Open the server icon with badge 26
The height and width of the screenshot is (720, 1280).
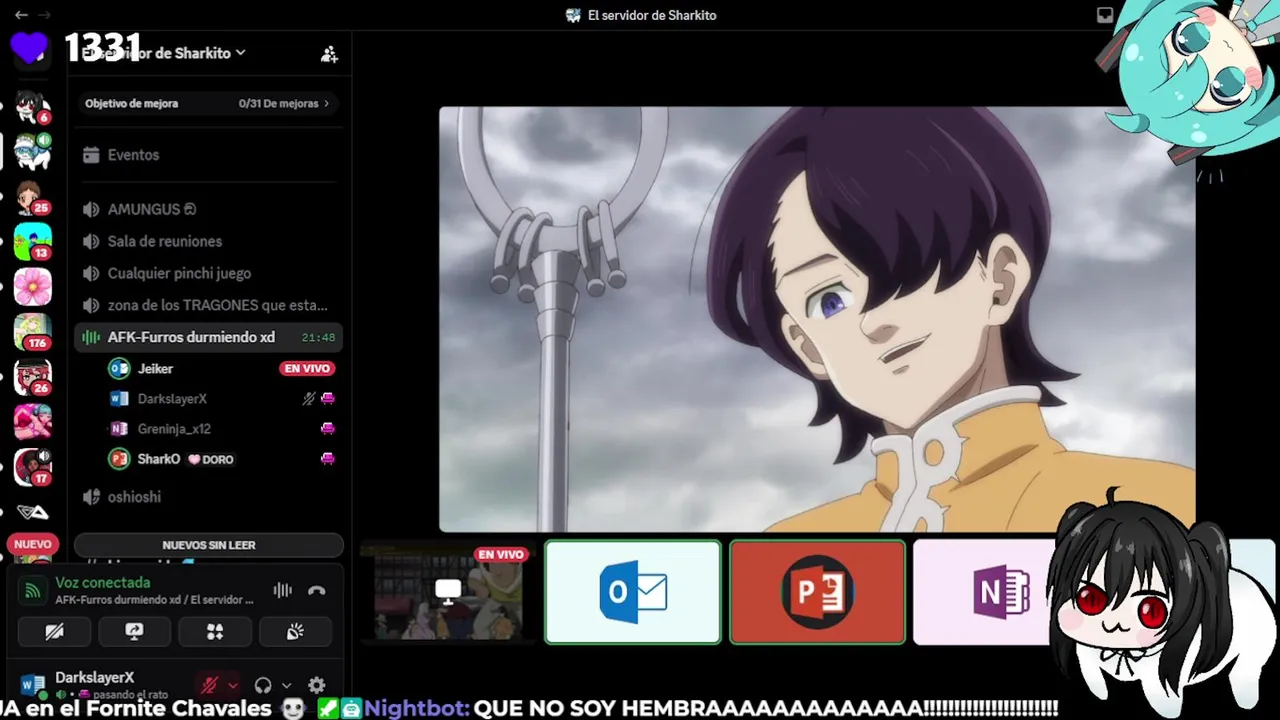(x=33, y=377)
